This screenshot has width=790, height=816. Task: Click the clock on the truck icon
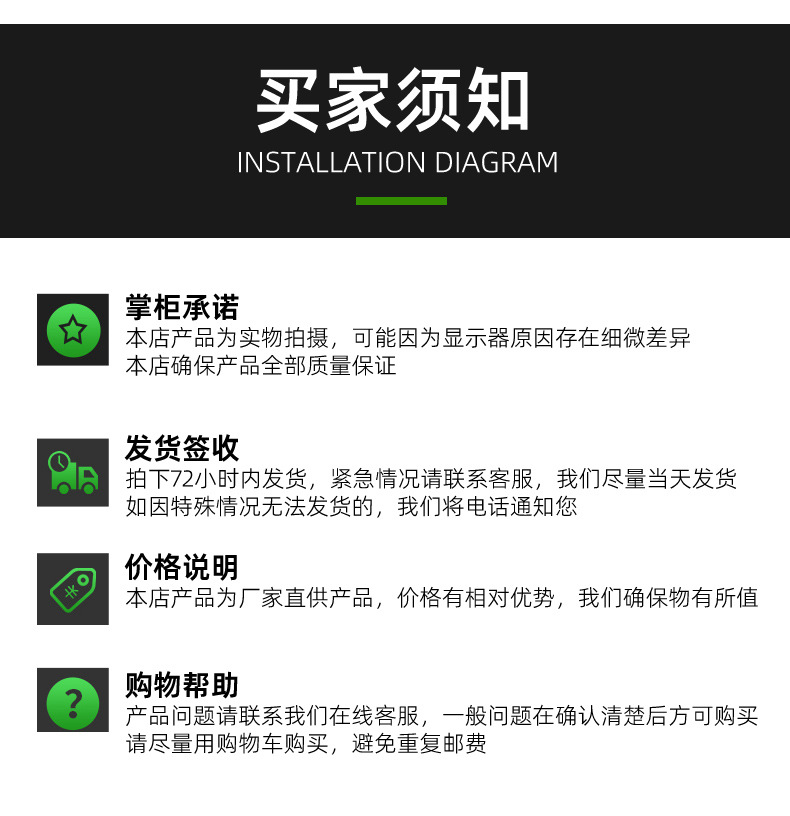click(59, 462)
